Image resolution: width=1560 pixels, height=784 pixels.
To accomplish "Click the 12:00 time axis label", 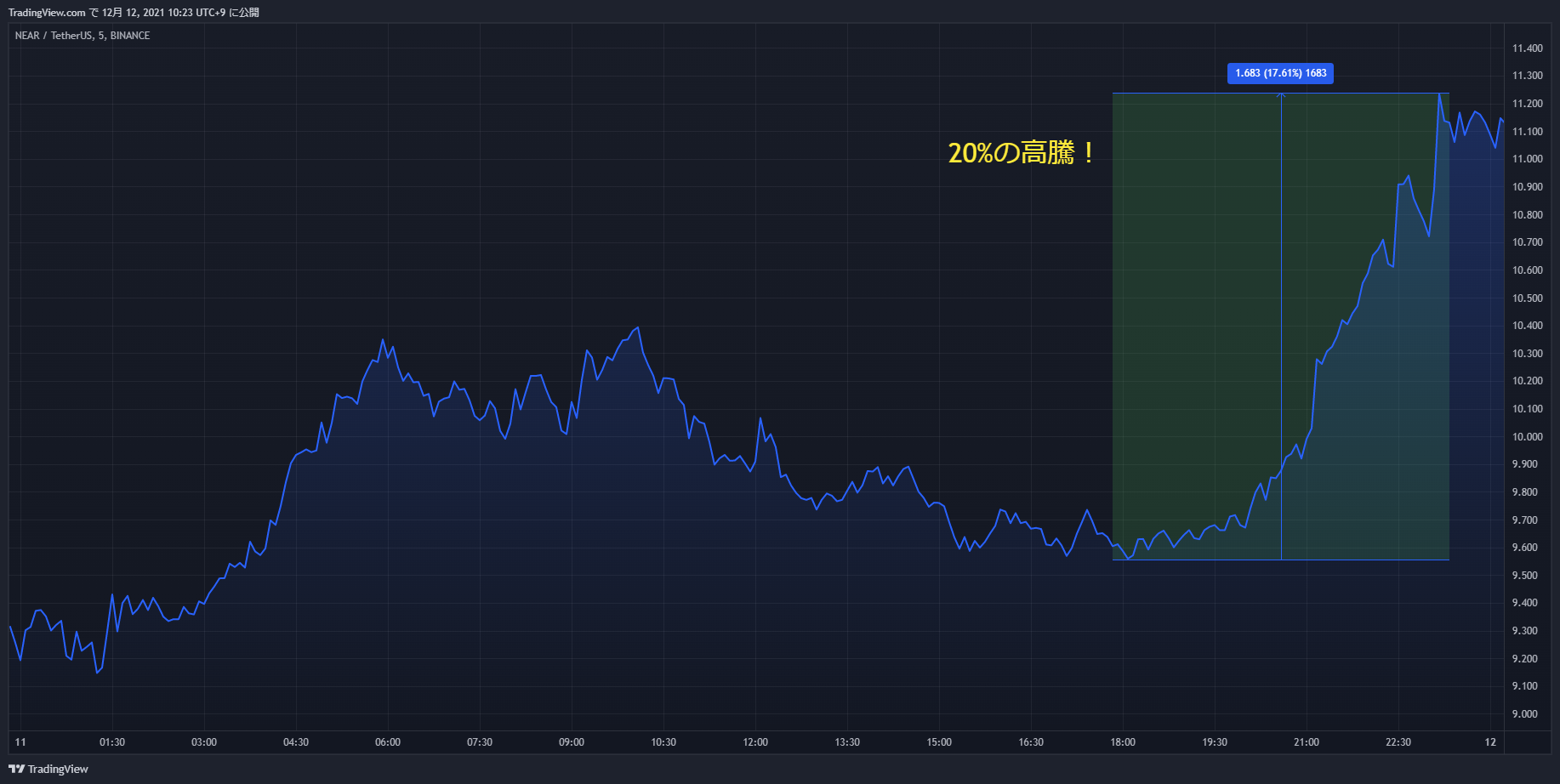I will pos(755,742).
